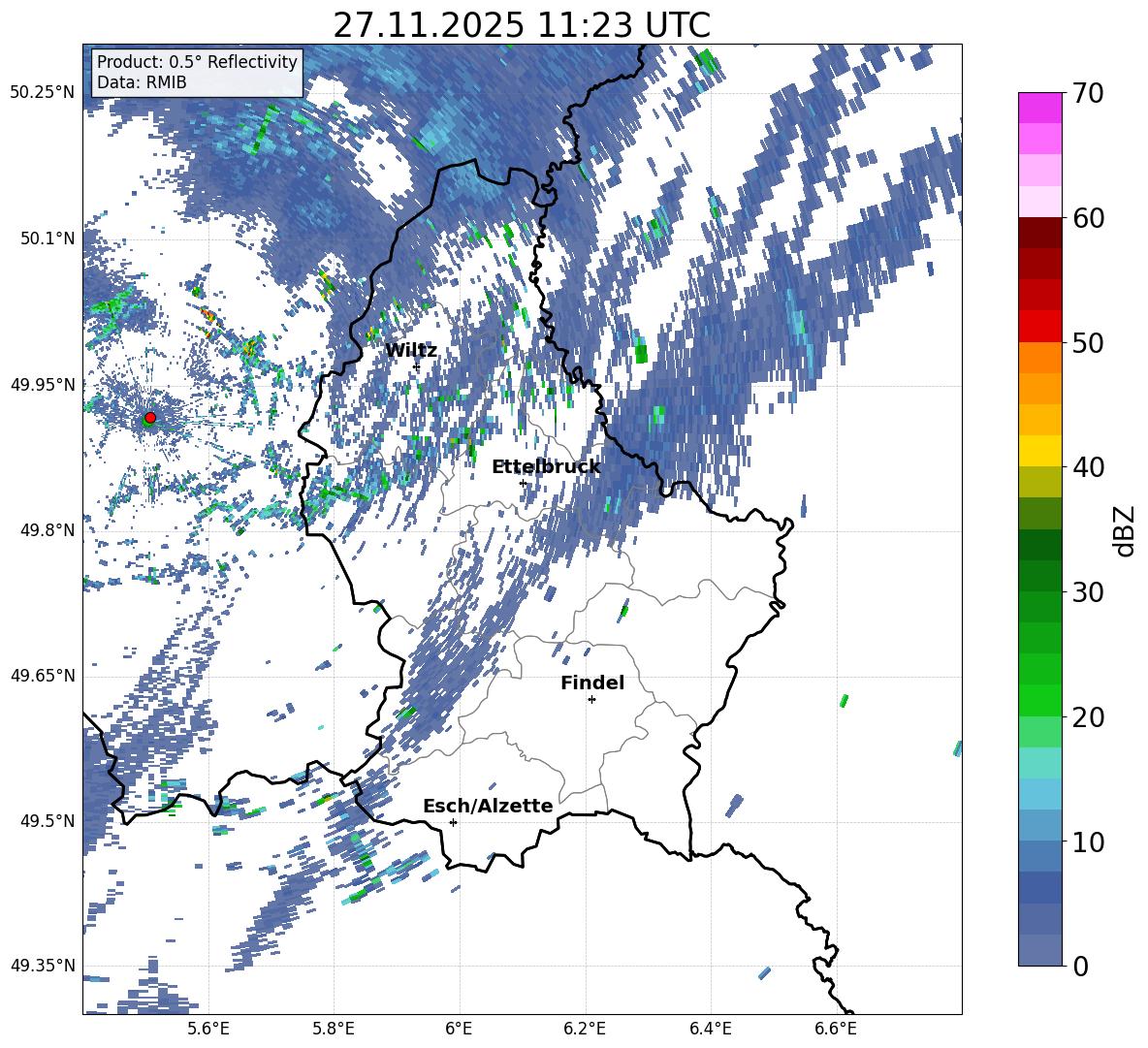
Task: Pick the cyan colorbar segment near 15
Action: (1039, 763)
